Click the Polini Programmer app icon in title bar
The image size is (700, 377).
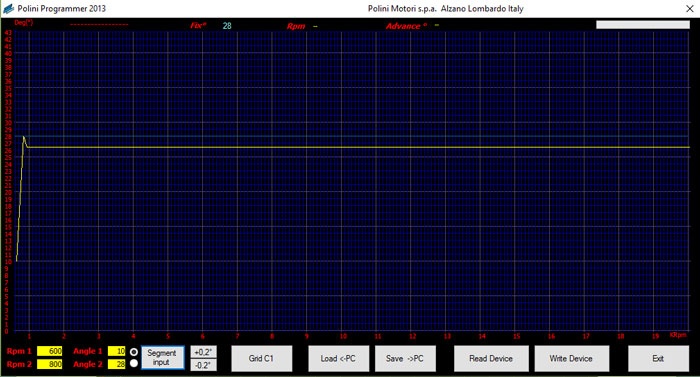(x=8, y=8)
